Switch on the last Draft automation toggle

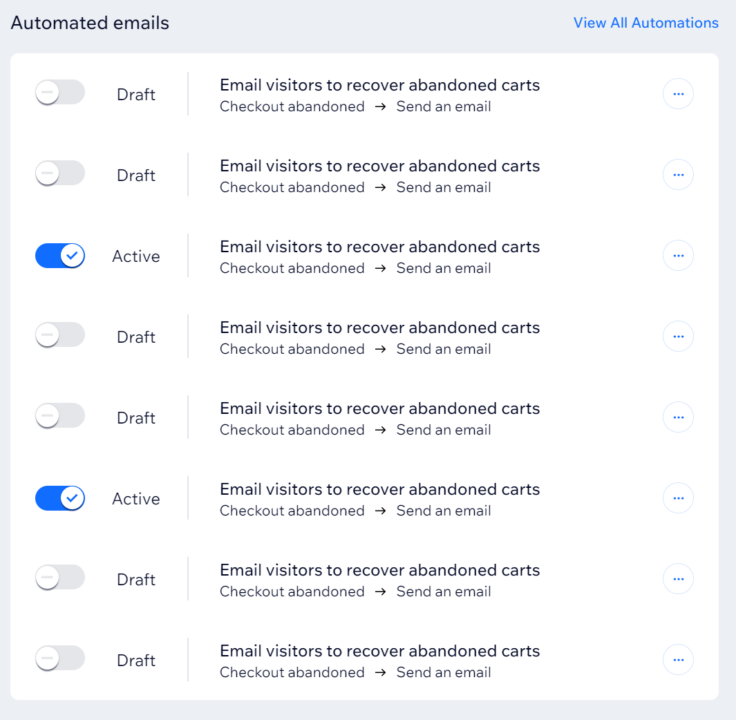pos(60,659)
